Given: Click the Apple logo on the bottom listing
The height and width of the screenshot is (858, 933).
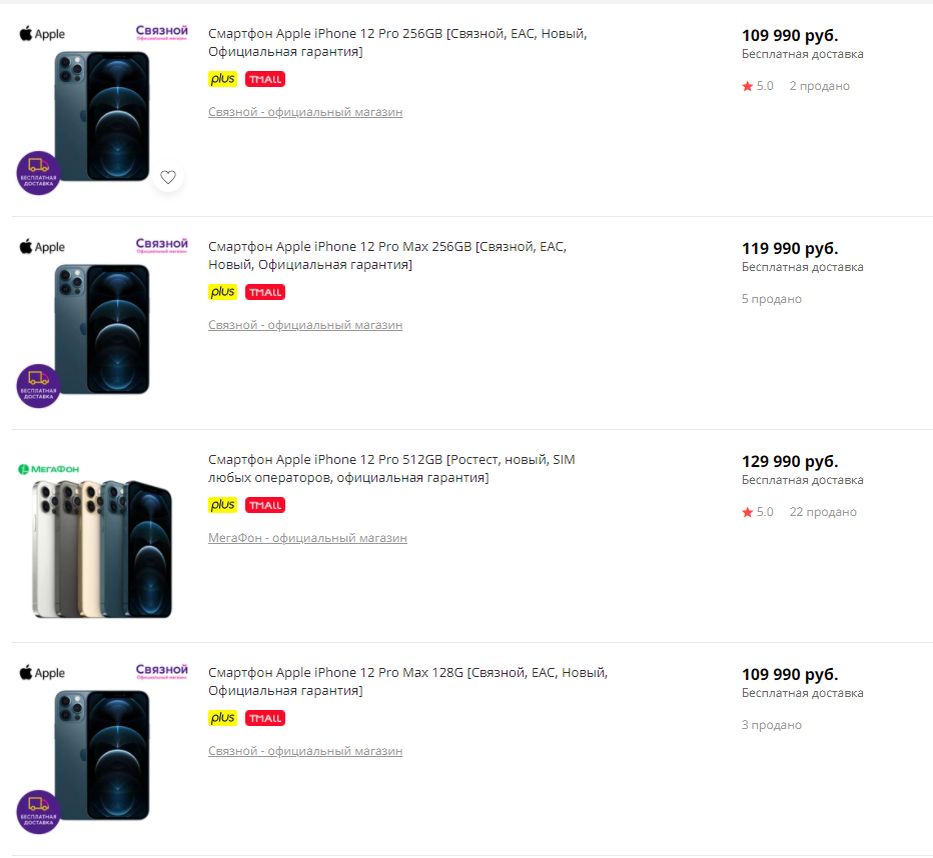Looking at the screenshot, I should click(36, 672).
